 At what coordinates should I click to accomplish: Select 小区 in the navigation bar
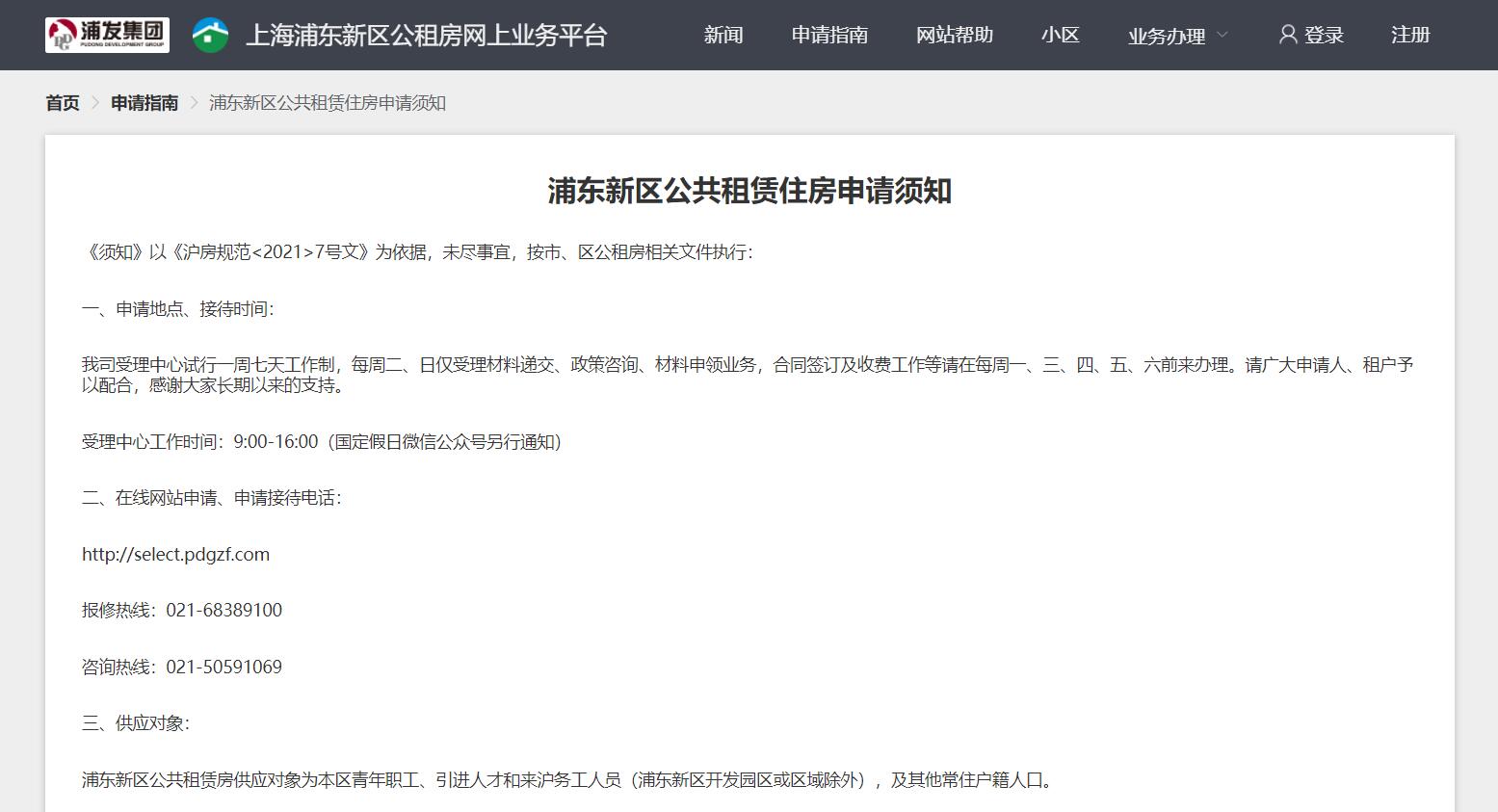(1060, 36)
